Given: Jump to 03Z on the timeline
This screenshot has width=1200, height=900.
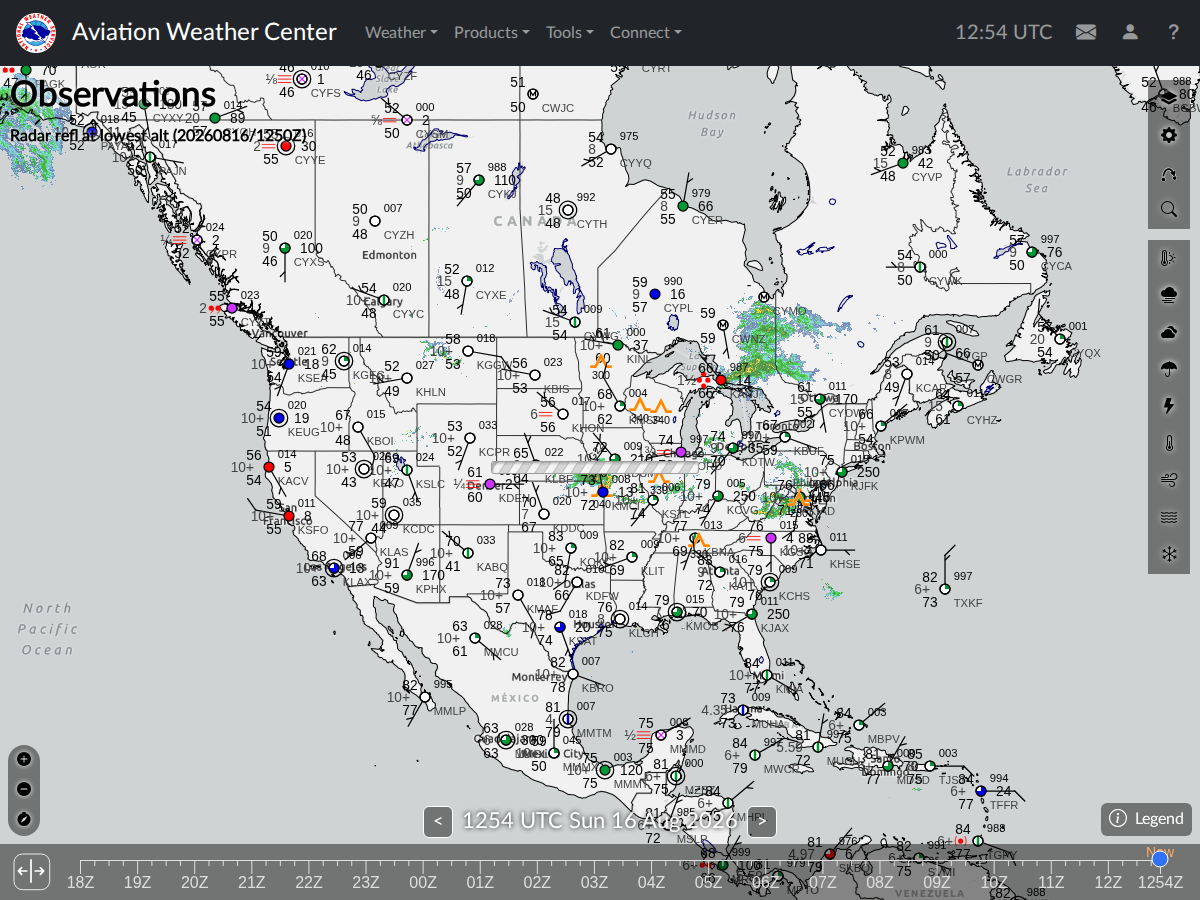Looking at the screenshot, I should tap(594, 882).
